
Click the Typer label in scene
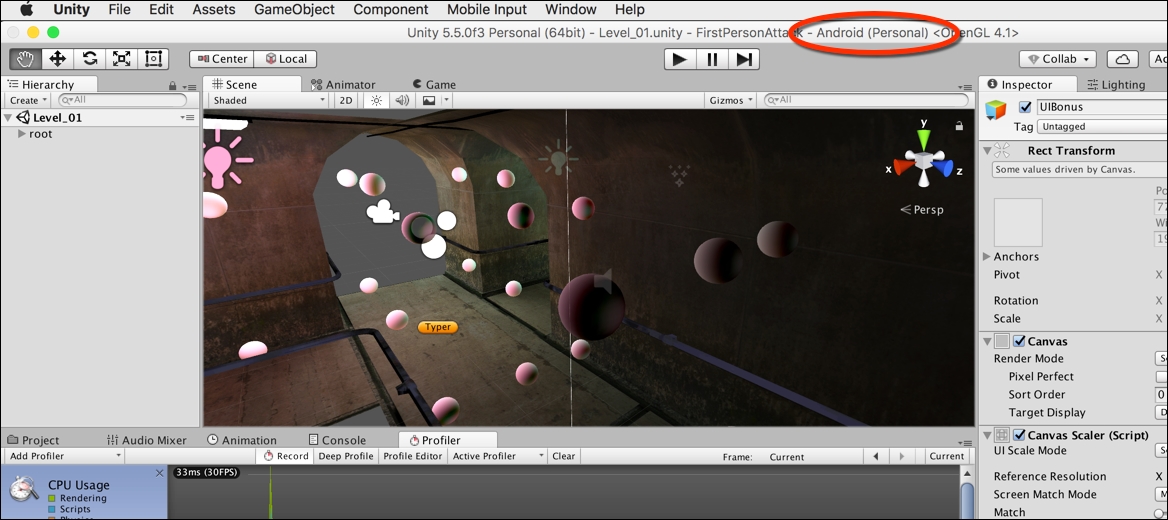point(438,327)
